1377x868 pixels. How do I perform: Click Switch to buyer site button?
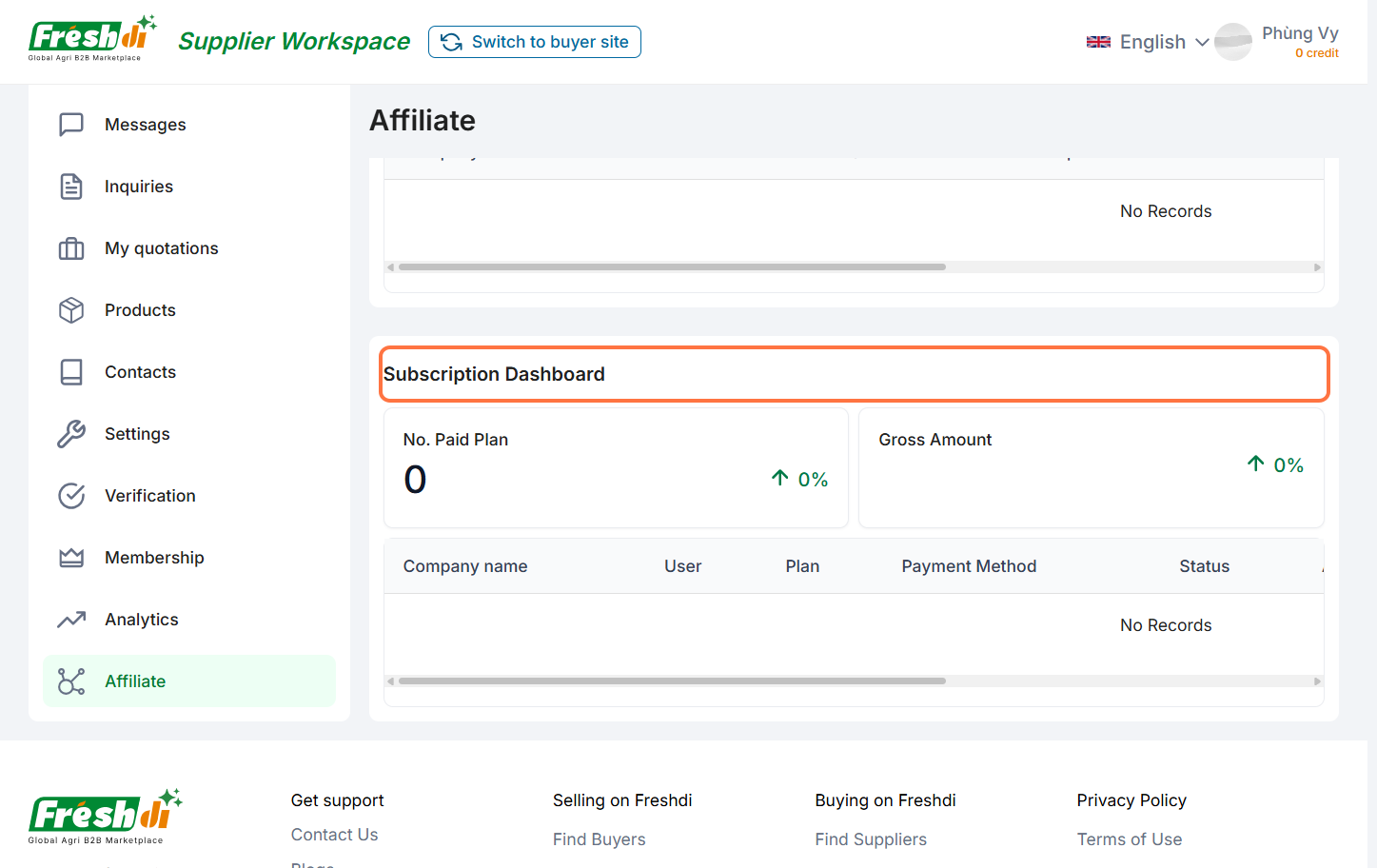[x=535, y=42]
